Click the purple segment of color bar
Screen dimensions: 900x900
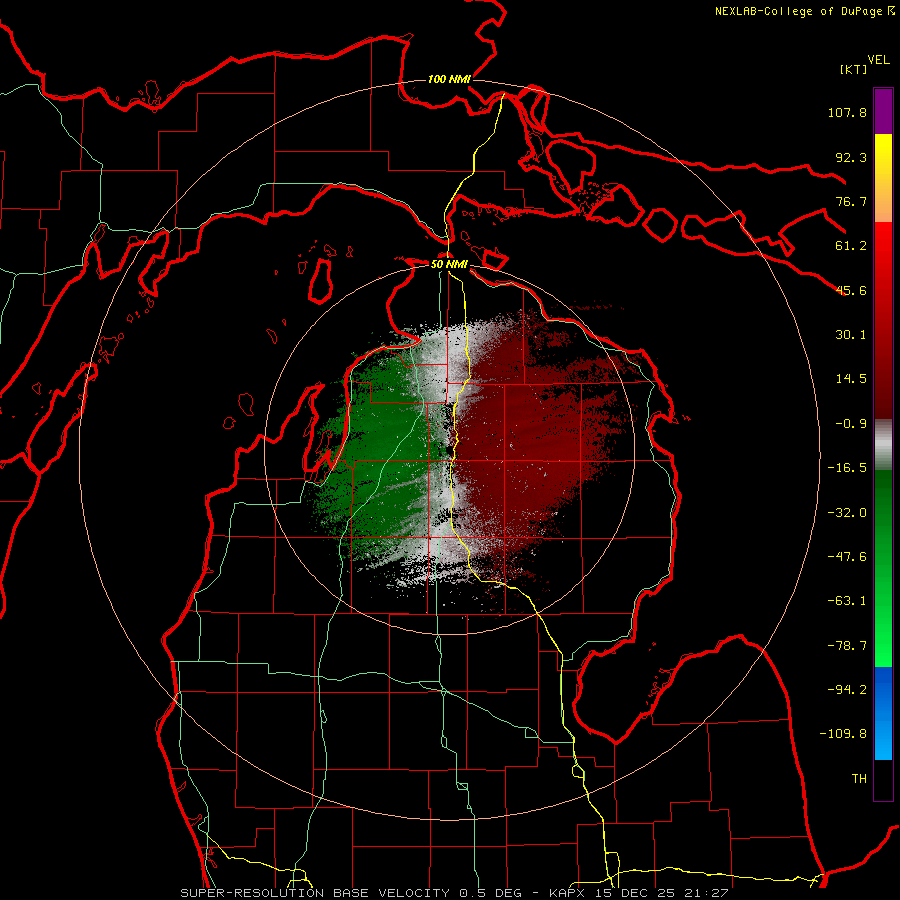(x=883, y=111)
